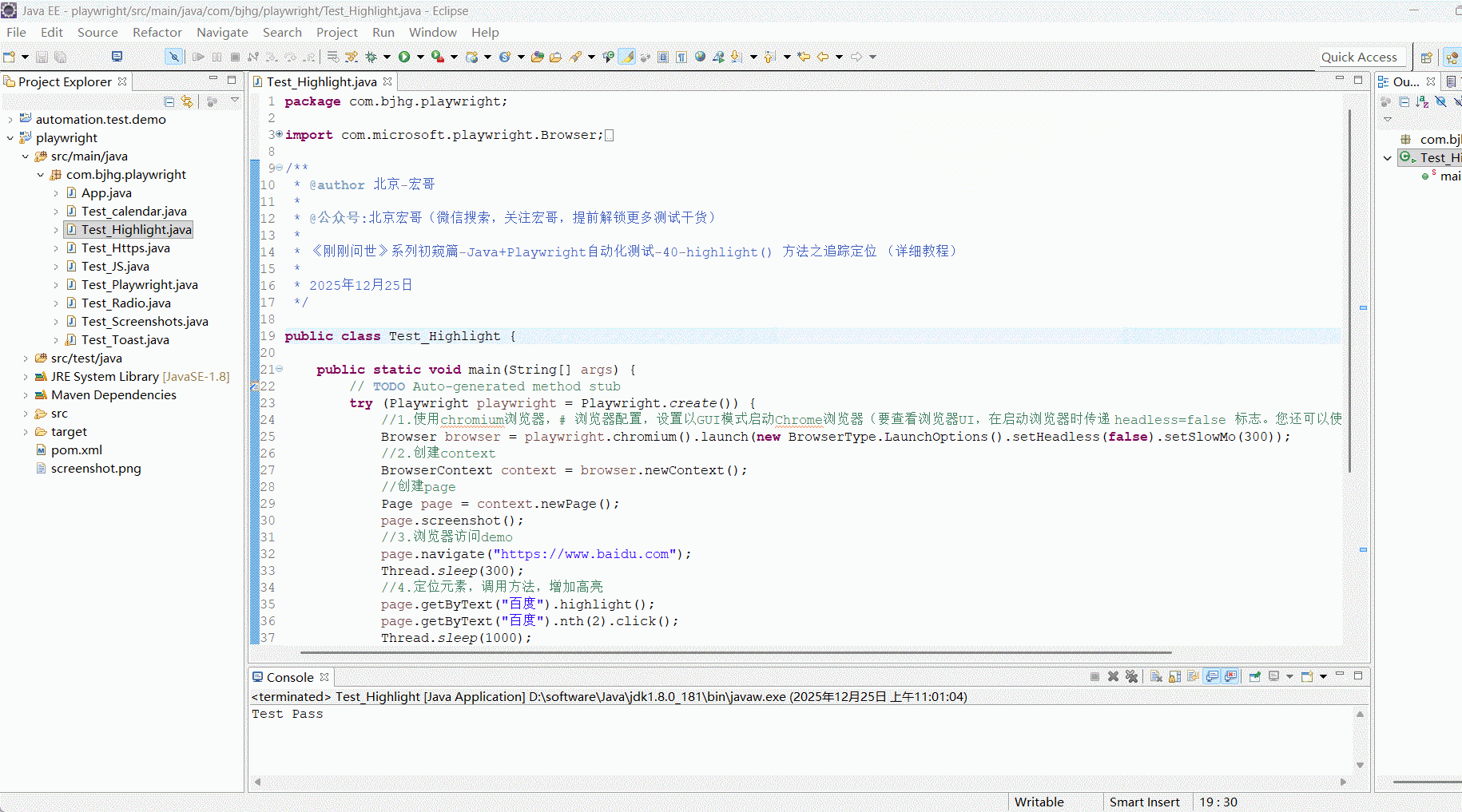The height and width of the screenshot is (812, 1462).
Task: Toggle Block Selection Mode icon
Action: tap(663, 57)
